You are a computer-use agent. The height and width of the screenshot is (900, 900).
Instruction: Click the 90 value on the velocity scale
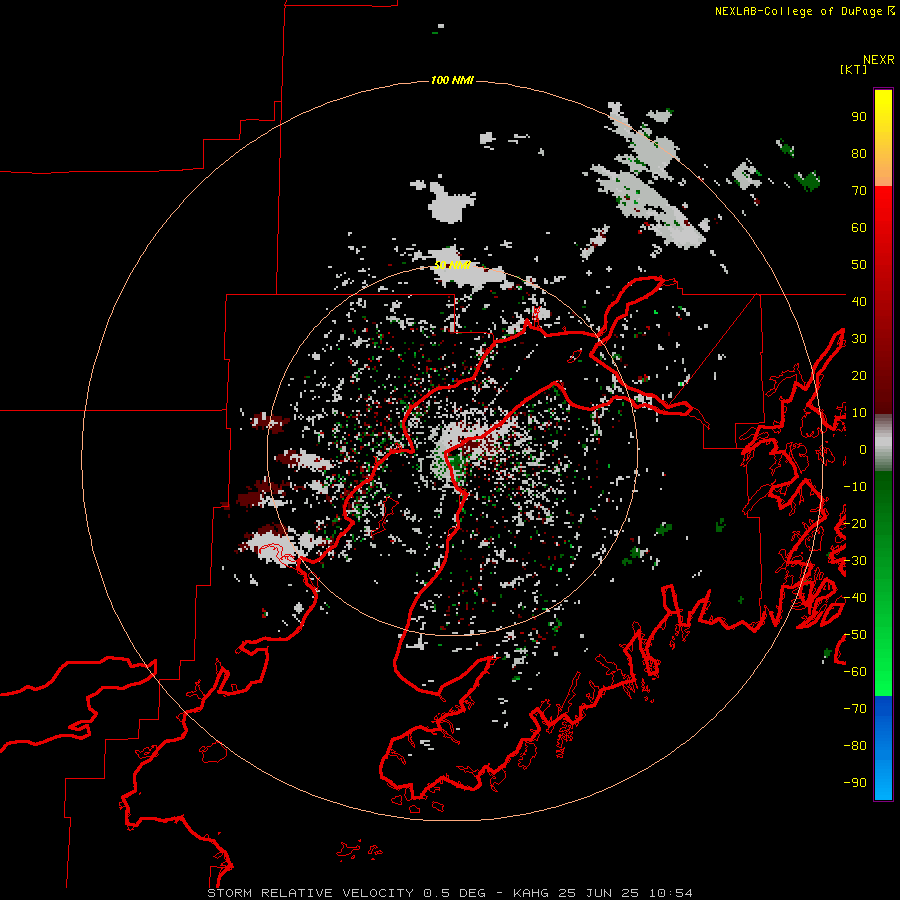859,117
